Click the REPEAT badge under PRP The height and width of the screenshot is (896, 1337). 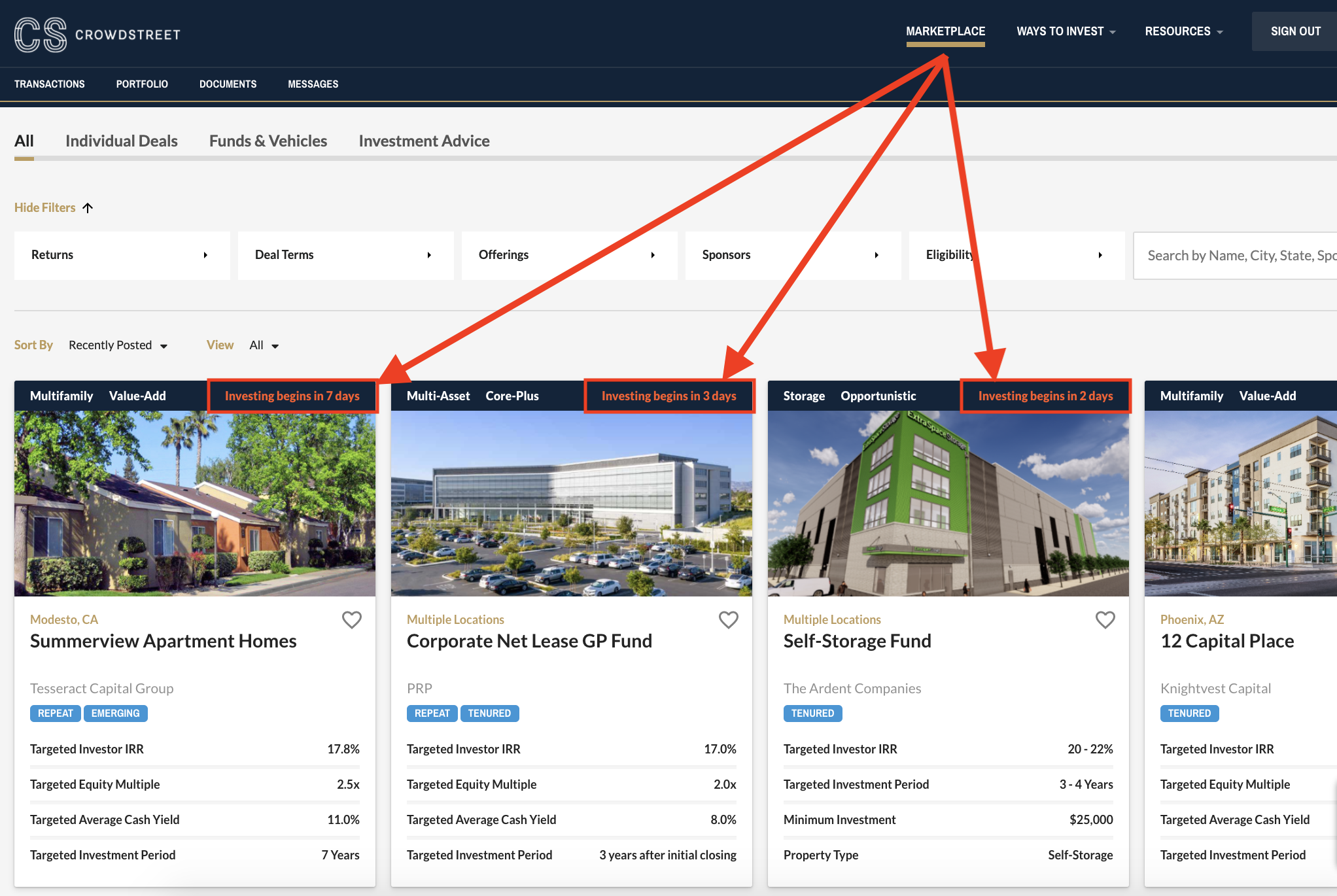432,713
